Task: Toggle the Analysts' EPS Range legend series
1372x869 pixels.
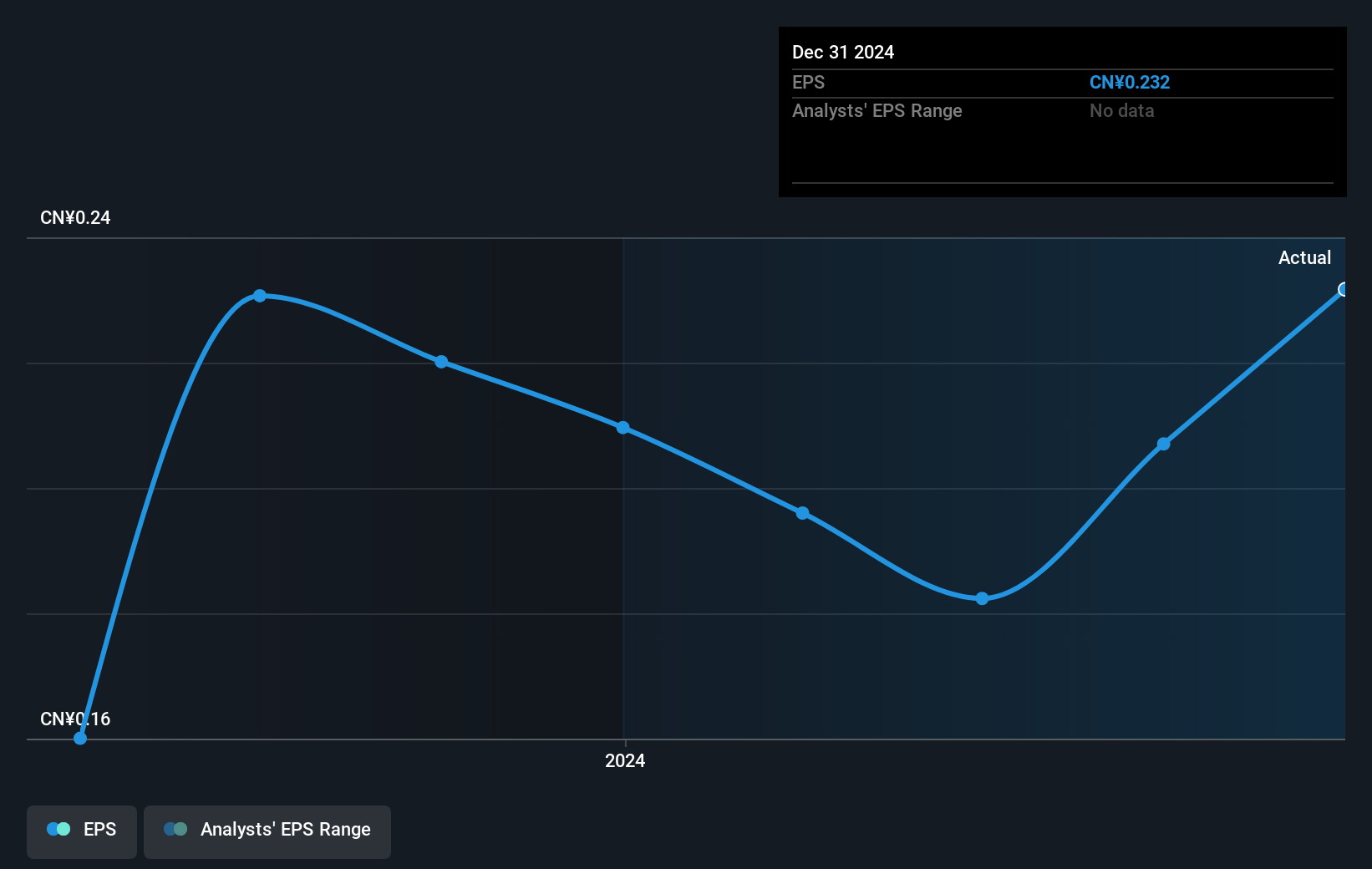Action: tap(267, 831)
